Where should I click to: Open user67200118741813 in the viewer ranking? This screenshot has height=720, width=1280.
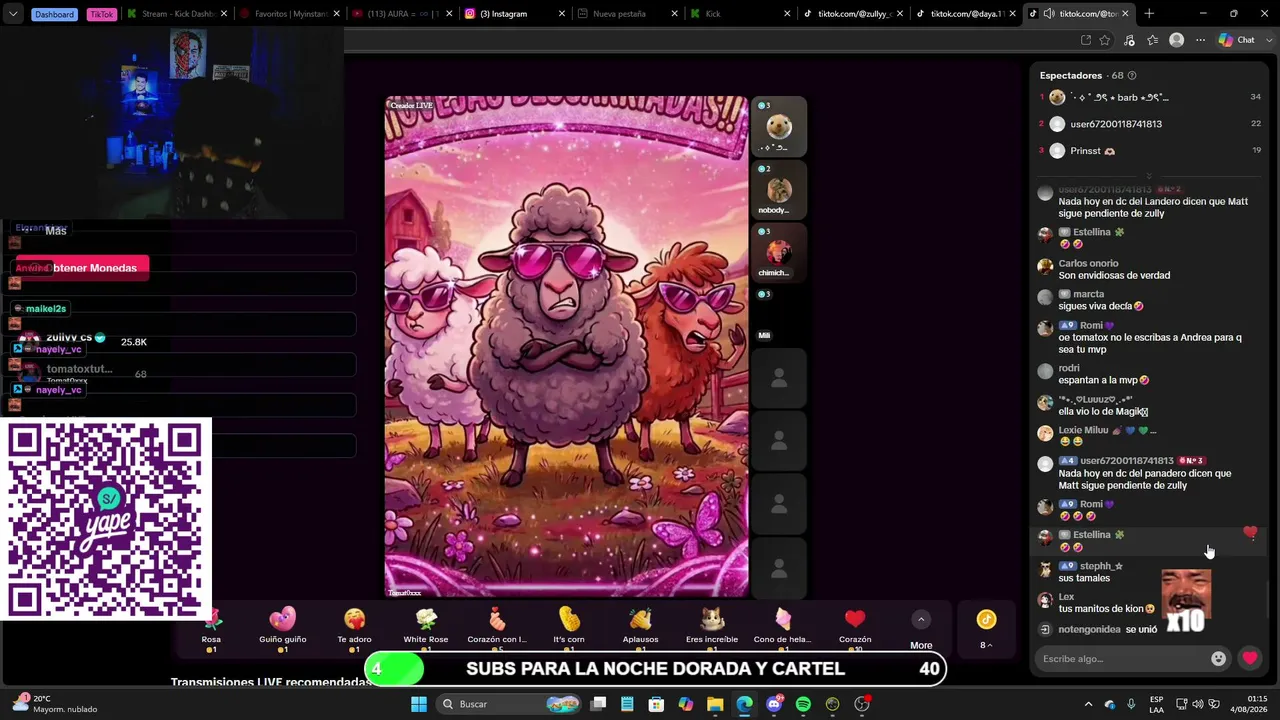pyautogui.click(x=1116, y=124)
